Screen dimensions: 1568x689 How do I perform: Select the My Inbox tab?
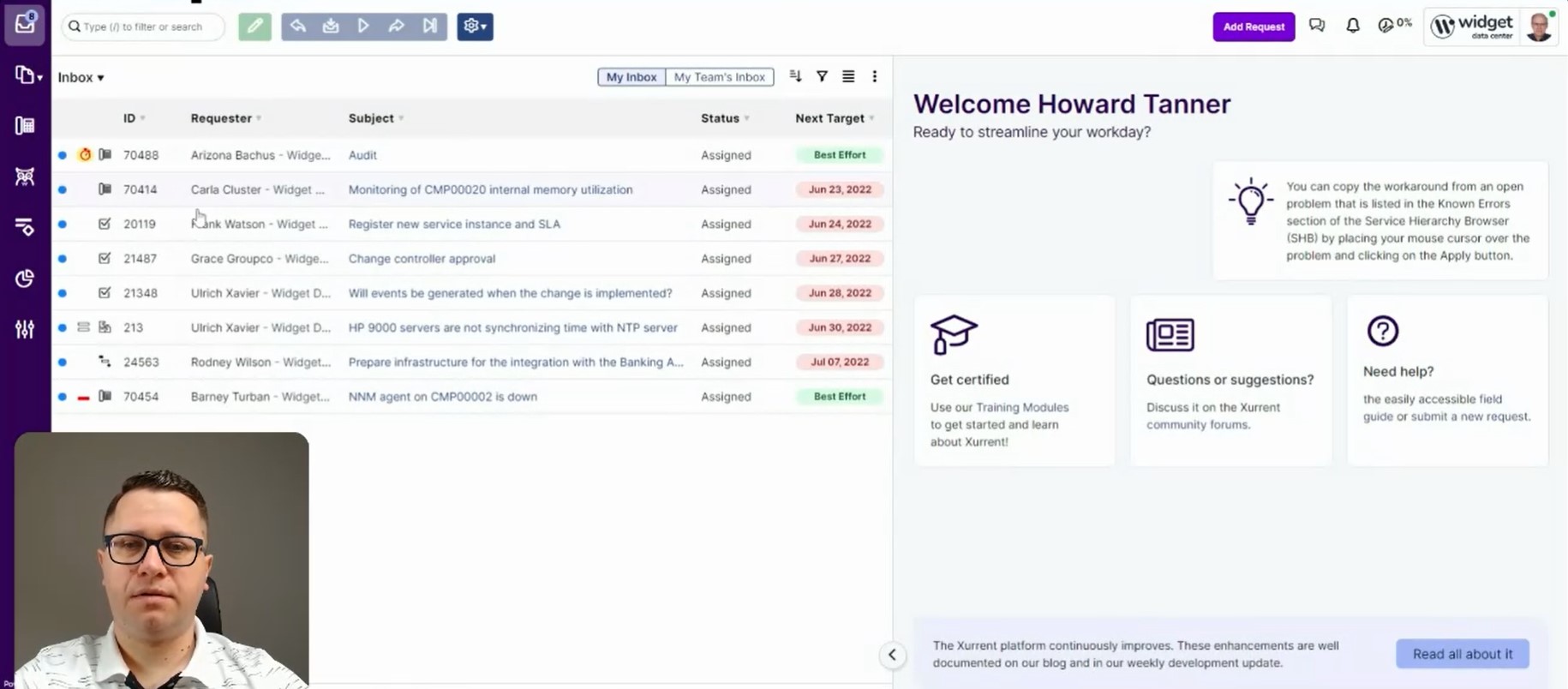coord(631,77)
